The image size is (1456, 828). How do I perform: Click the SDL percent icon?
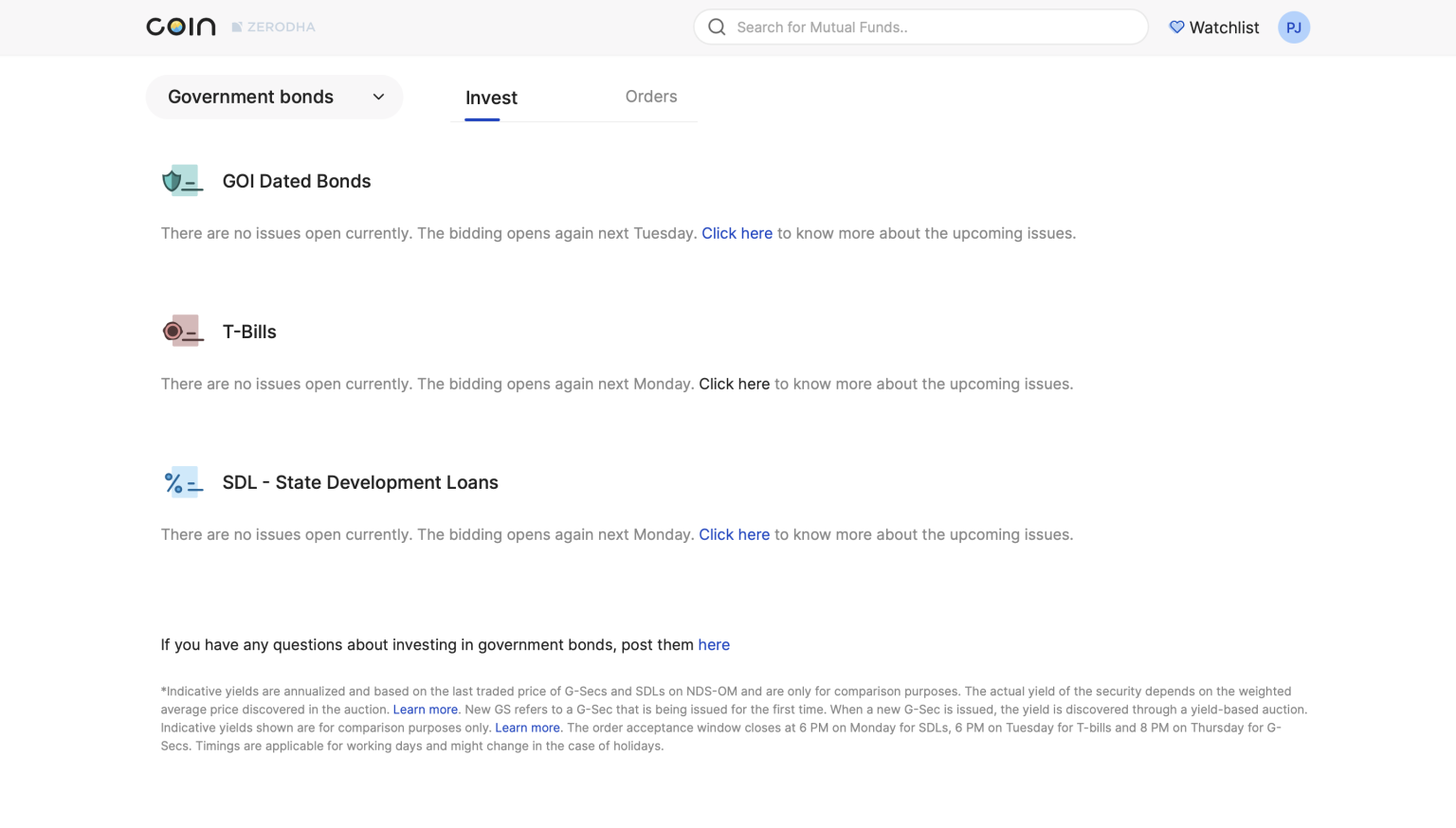click(x=181, y=482)
